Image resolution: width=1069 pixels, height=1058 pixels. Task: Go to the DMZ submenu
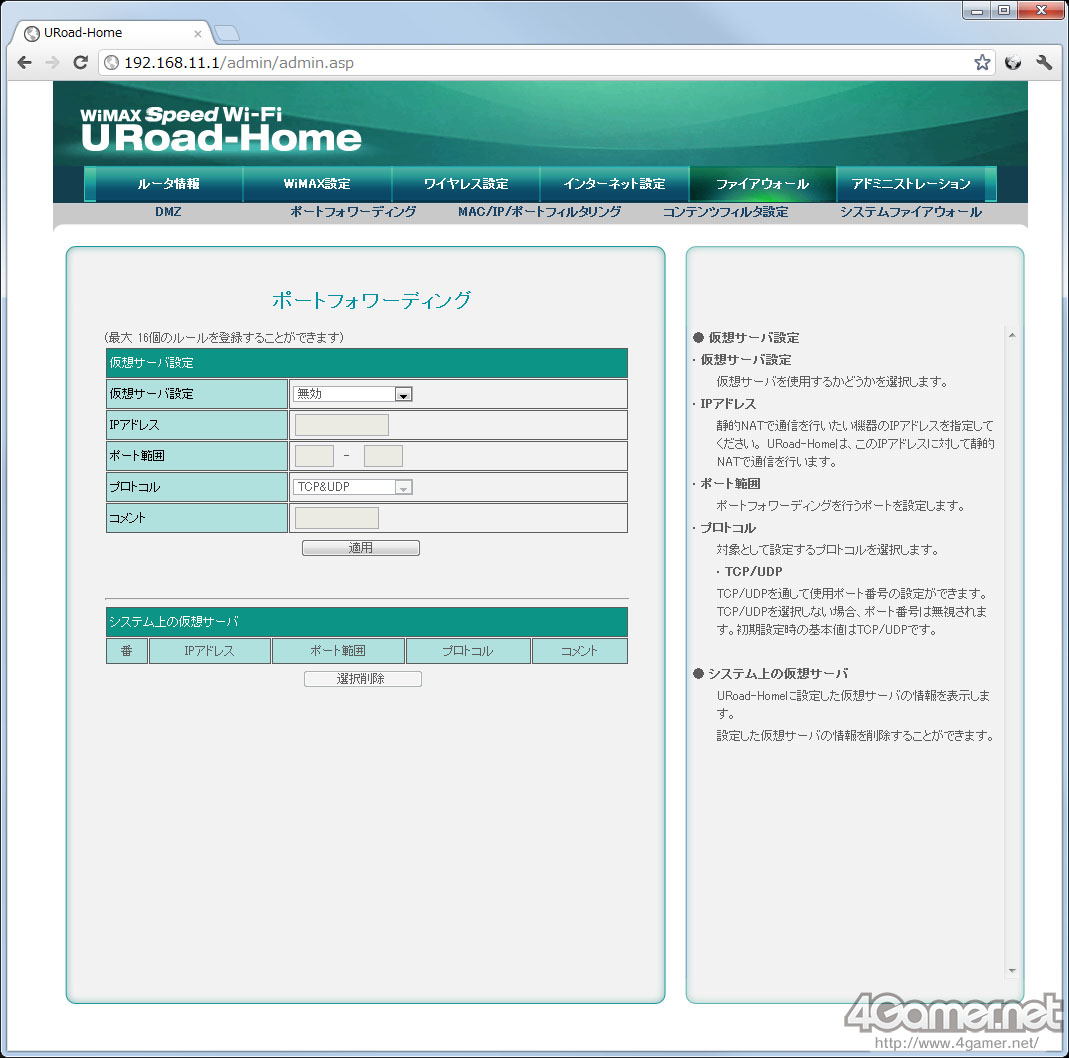pyautogui.click(x=168, y=212)
